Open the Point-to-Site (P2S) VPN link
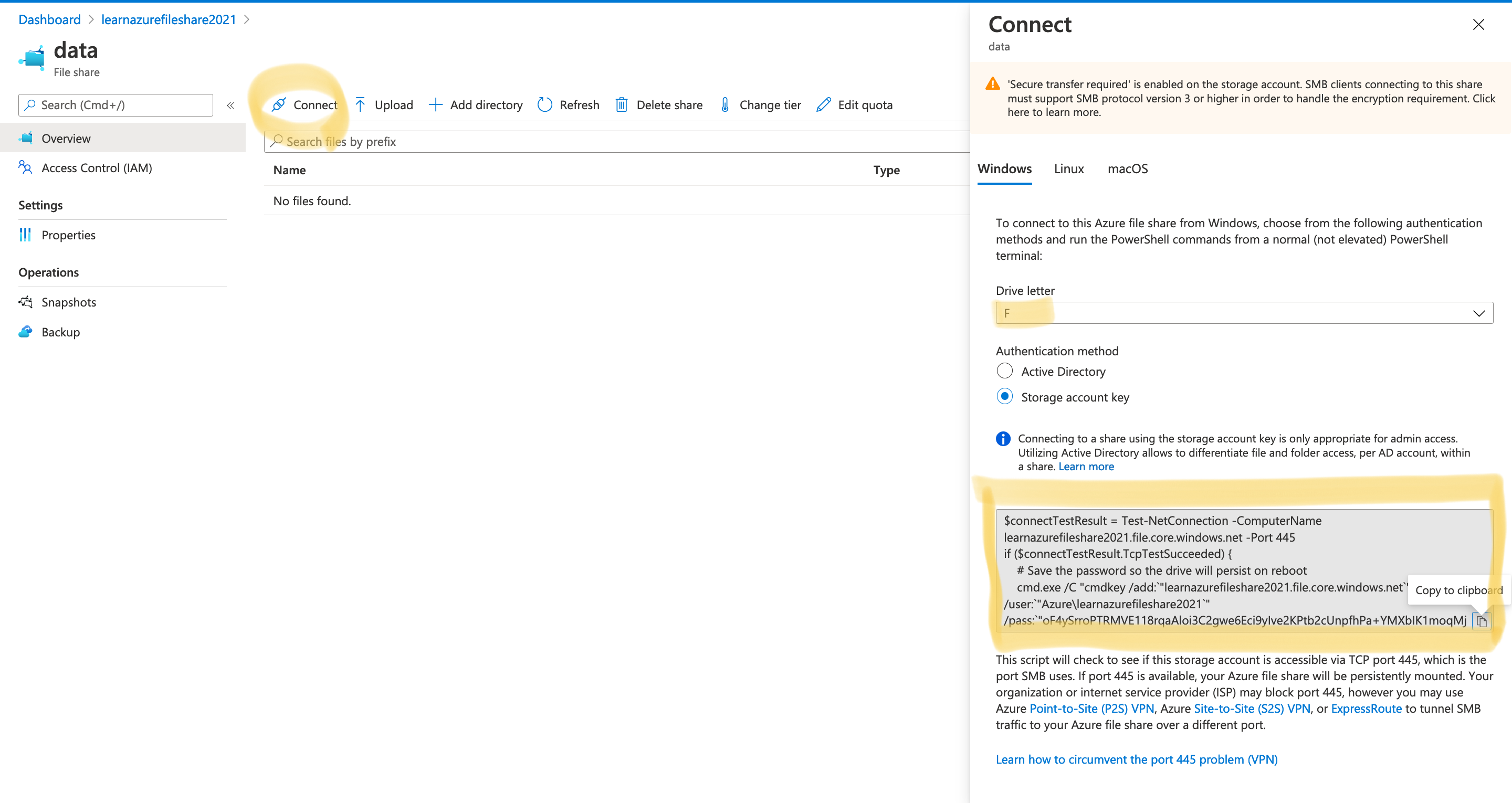Viewport: 1512px width, 803px height. tap(1092, 709)
